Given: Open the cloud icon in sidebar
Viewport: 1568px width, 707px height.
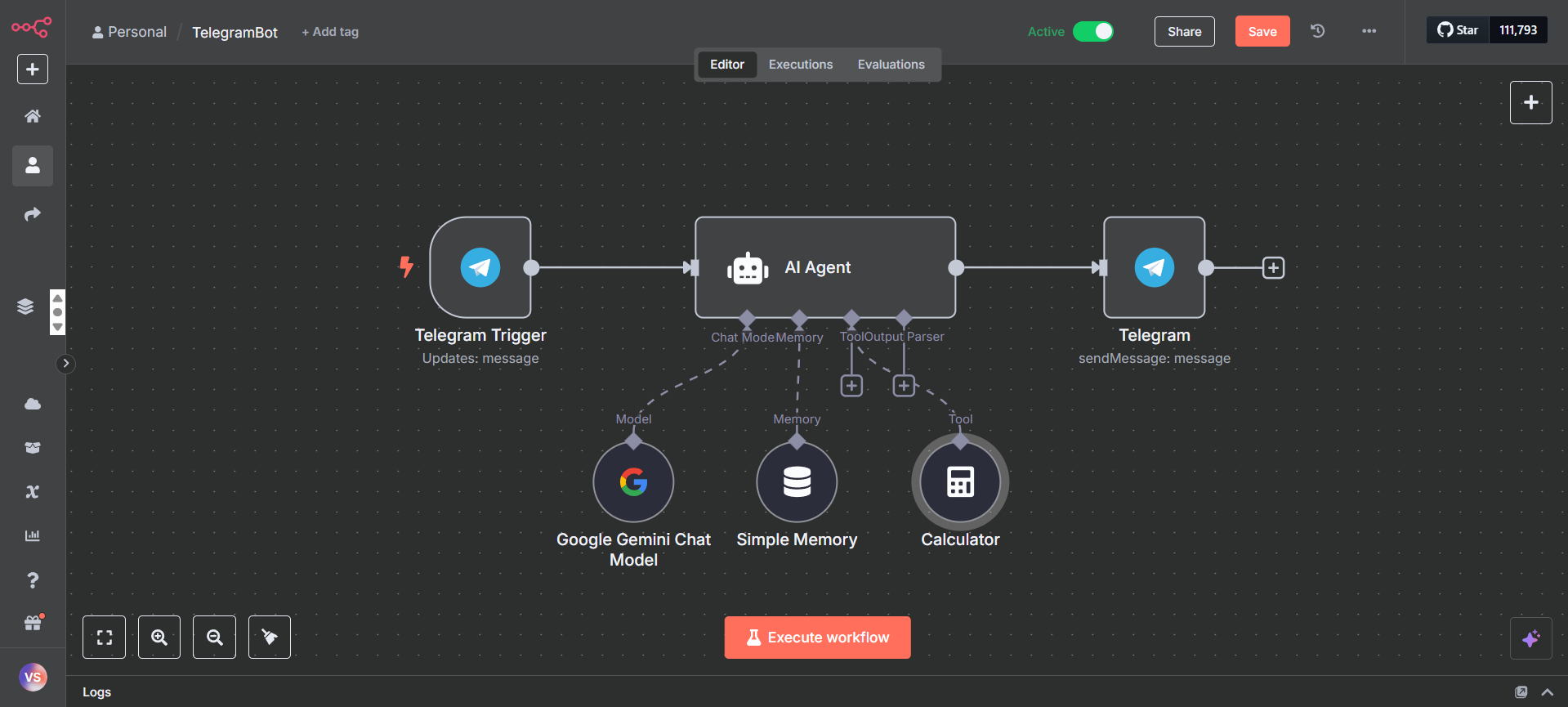Looking at the screenshot, I should [33, 404].
